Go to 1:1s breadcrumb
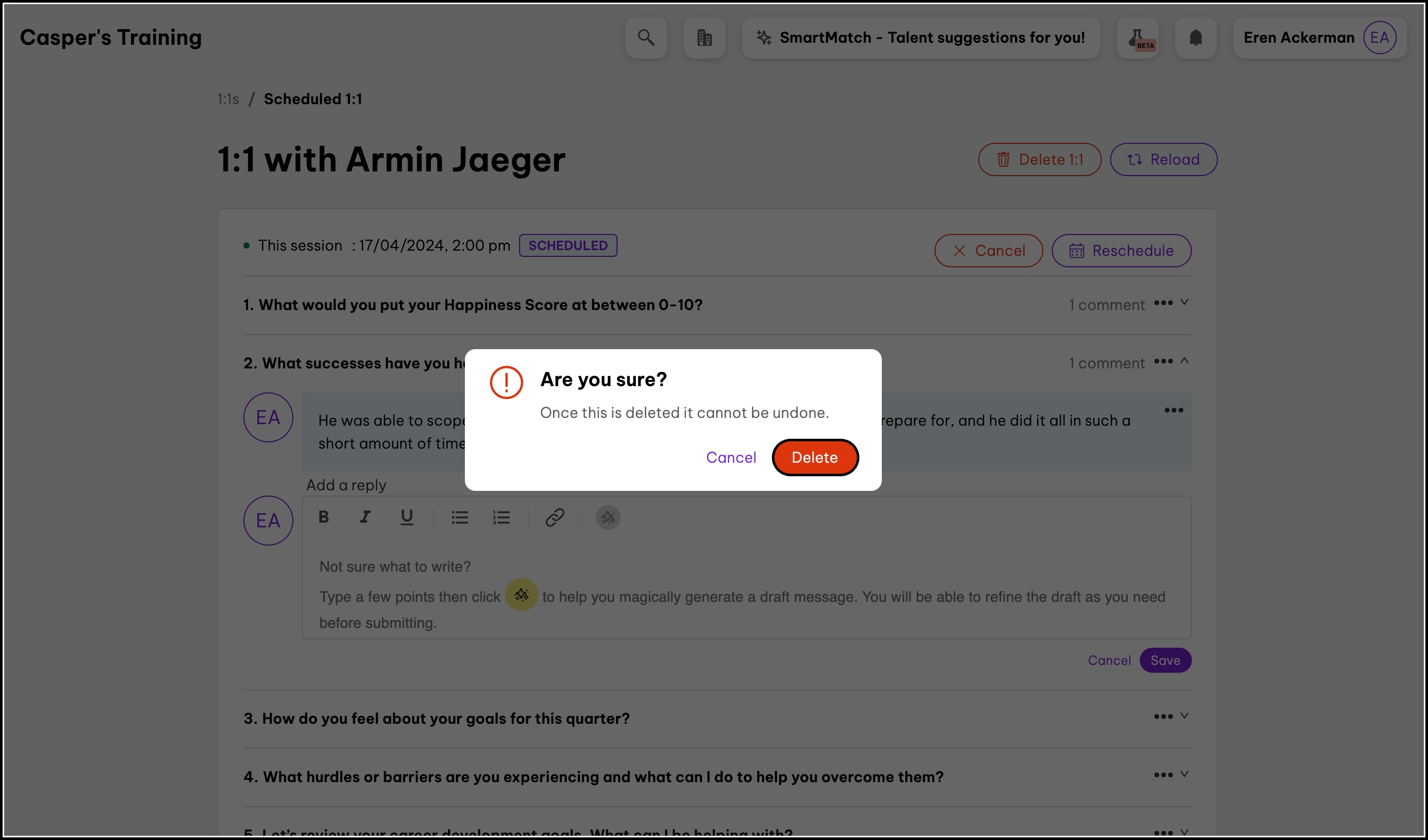The height and width of the screenshot is (840, 1428). click(x=228, y=99)
